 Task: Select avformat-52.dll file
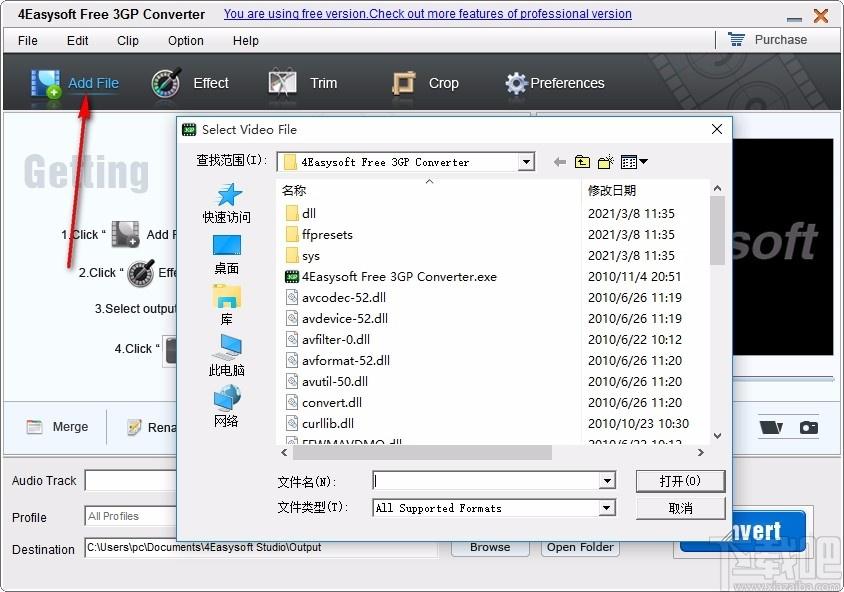point(337,361)
